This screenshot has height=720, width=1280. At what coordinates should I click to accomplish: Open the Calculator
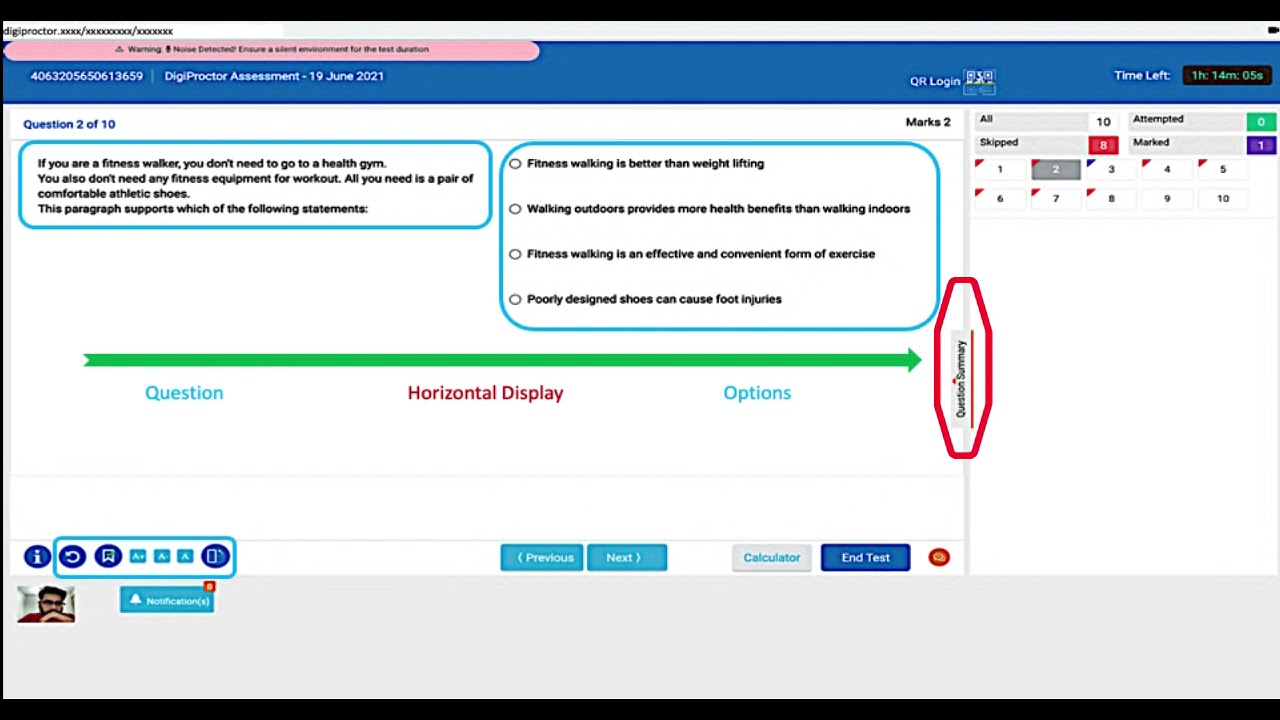tap(771, 558)
